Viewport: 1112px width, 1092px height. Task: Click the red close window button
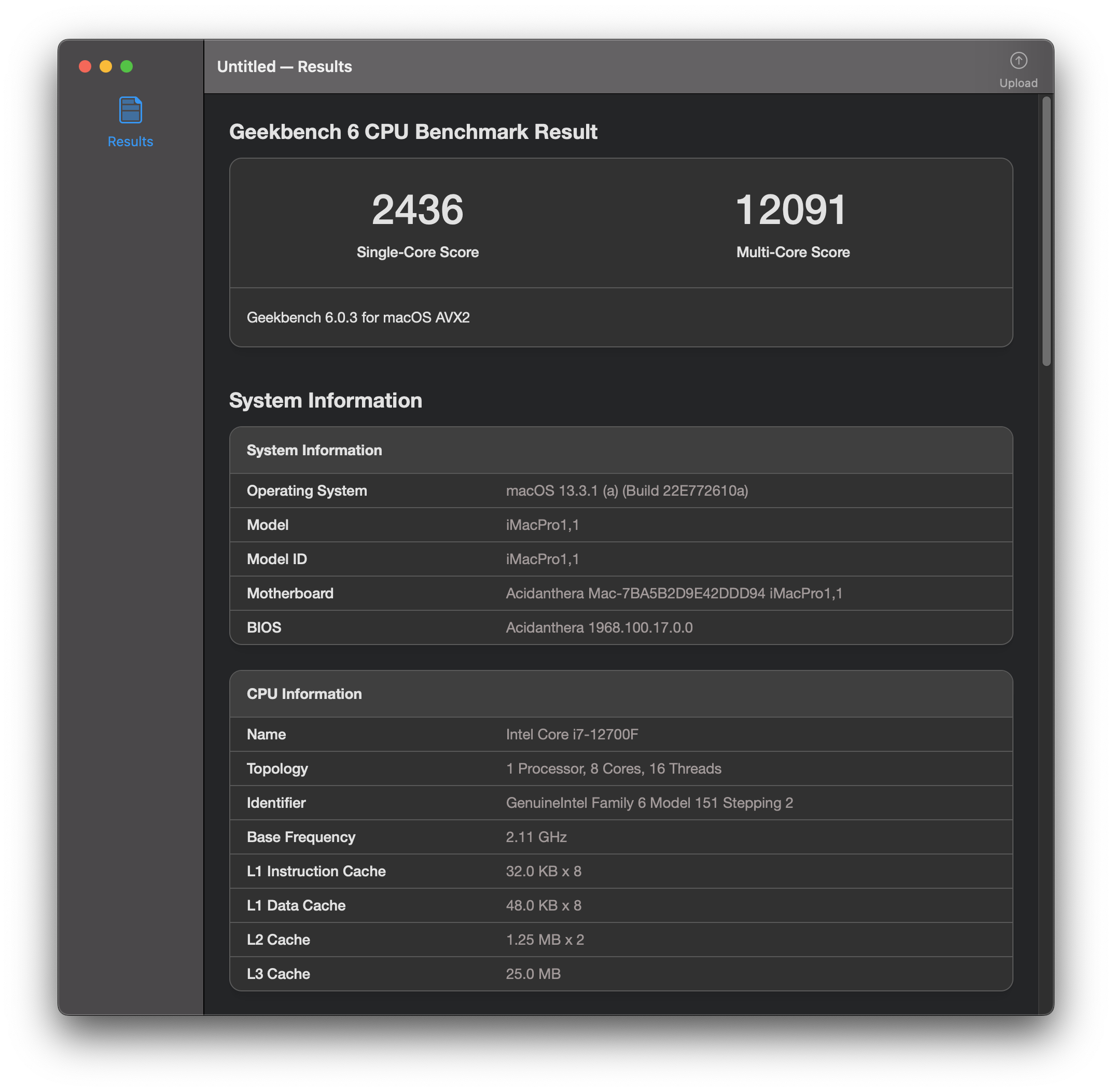click(85, 66)
